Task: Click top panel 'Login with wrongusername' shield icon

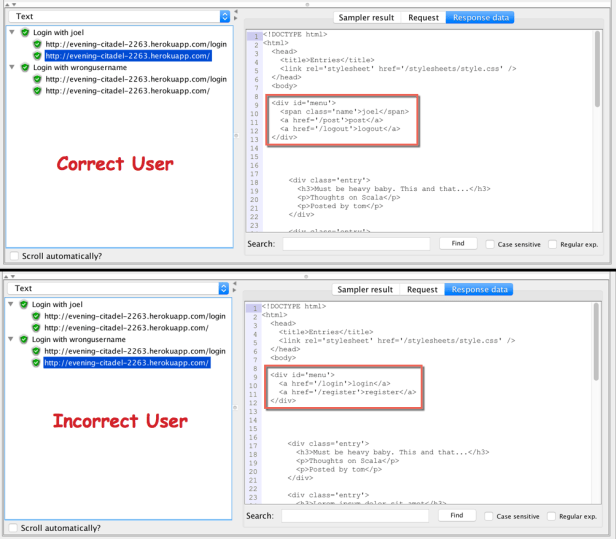Action: pyautogui.click(x=25, y=68)
